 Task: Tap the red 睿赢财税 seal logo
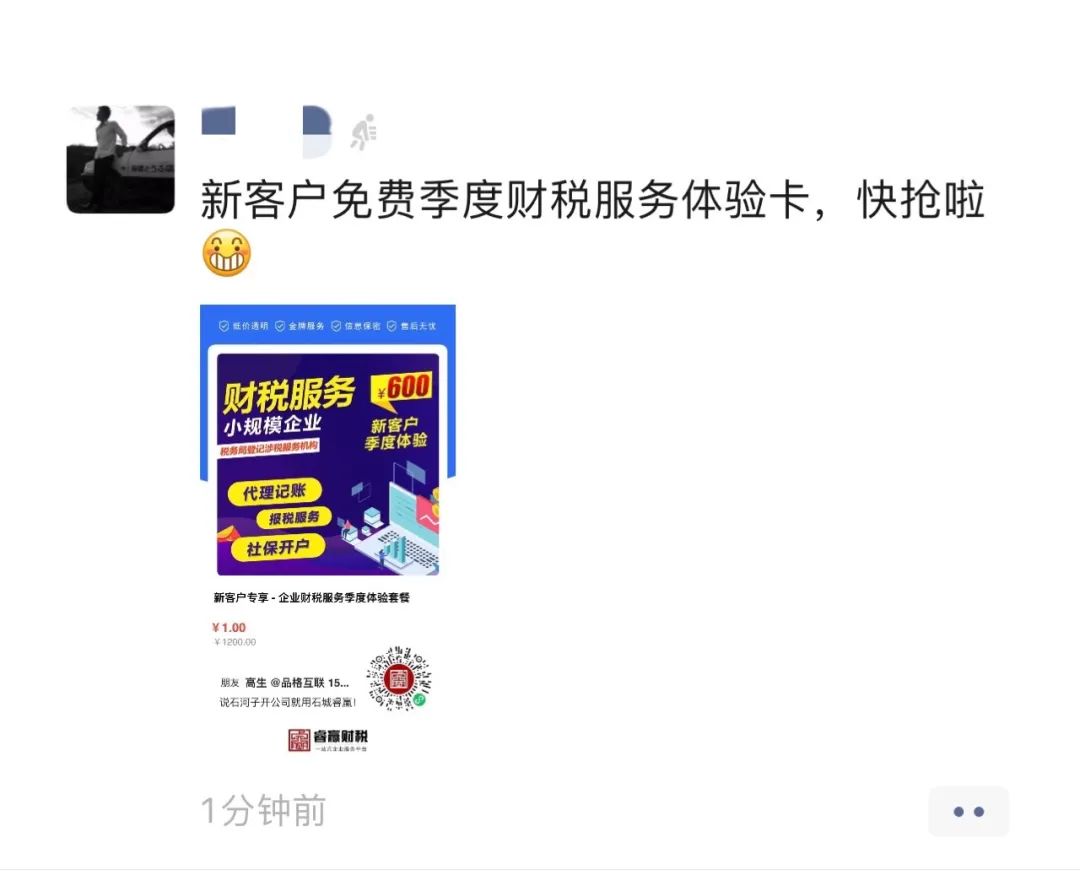[299, 740]
